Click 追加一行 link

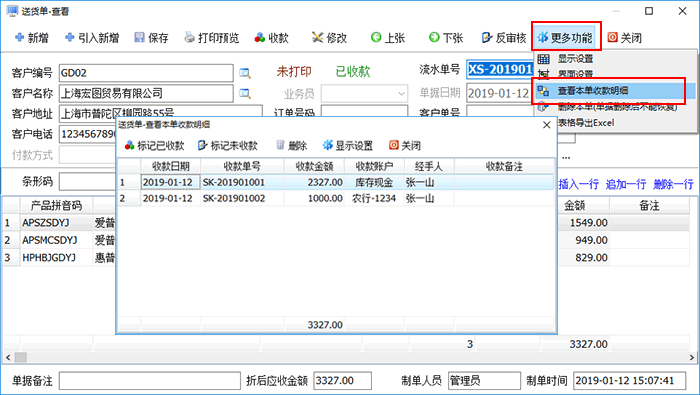click(626, 184)
